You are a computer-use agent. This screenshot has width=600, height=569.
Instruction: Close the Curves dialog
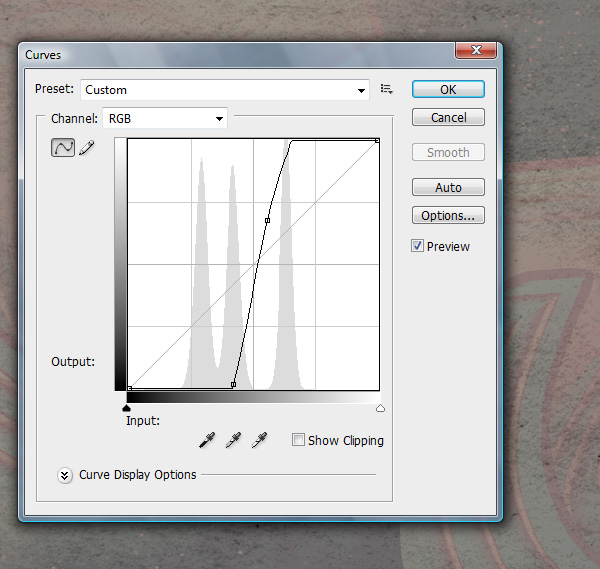point(476,50)
